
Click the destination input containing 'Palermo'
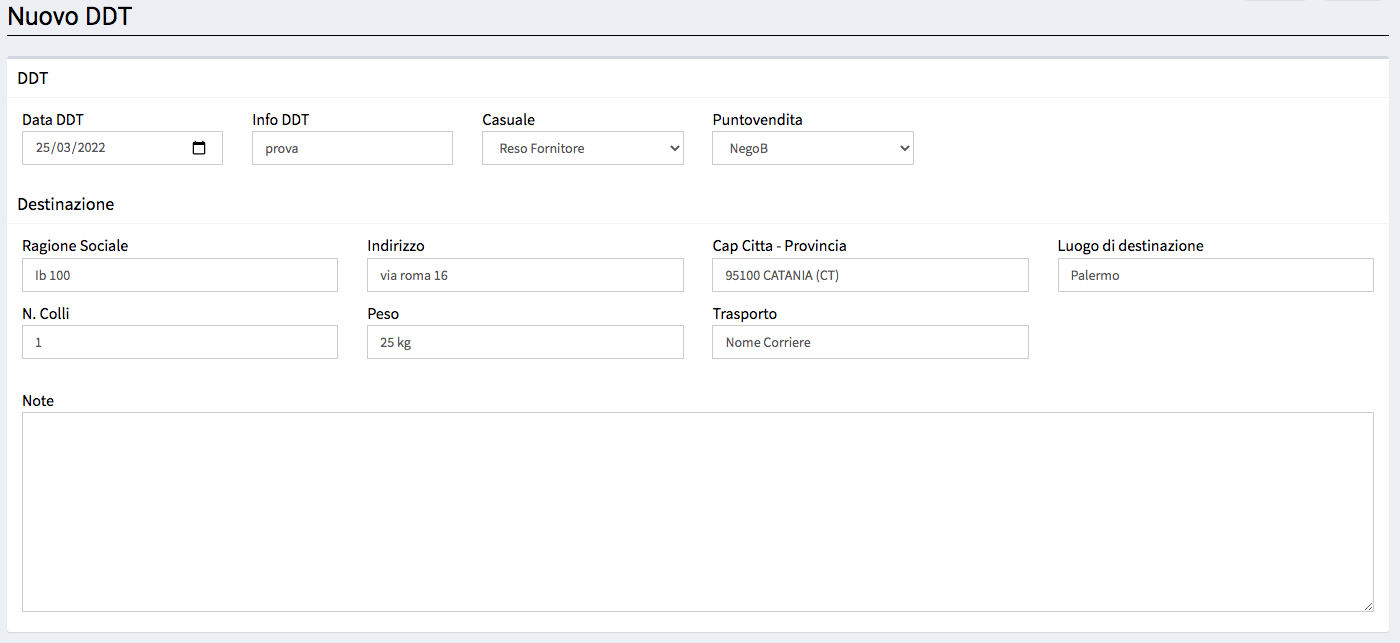click(x=1216, y=275)
